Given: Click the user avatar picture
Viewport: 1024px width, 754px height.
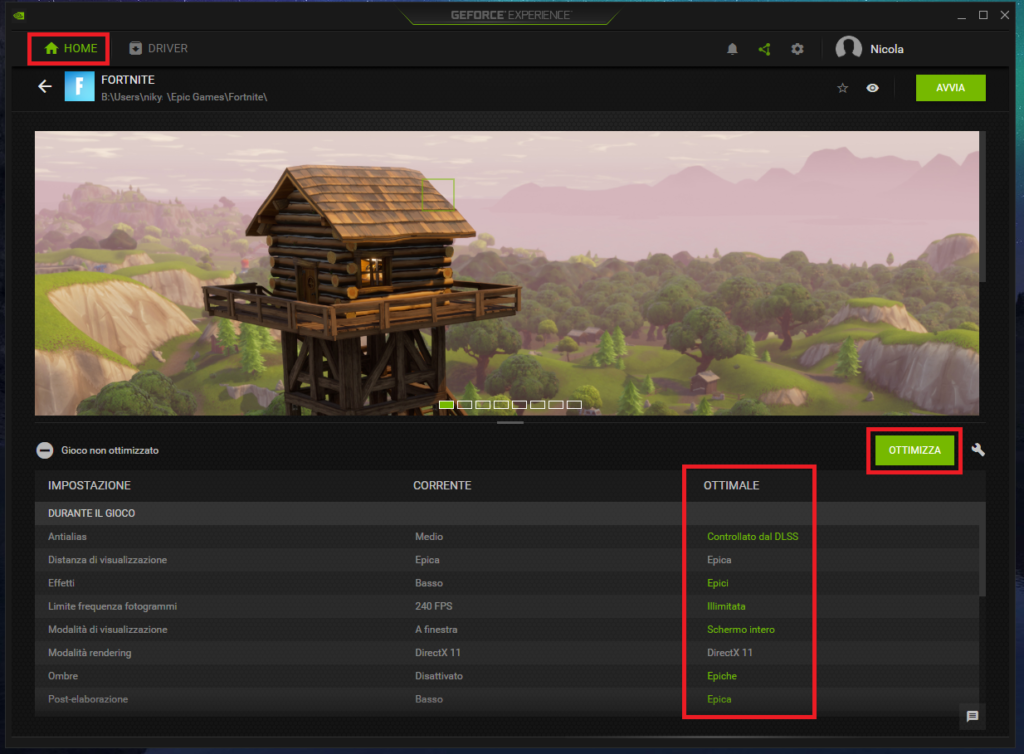Looking at the screenshot, I should click(848, 48).
